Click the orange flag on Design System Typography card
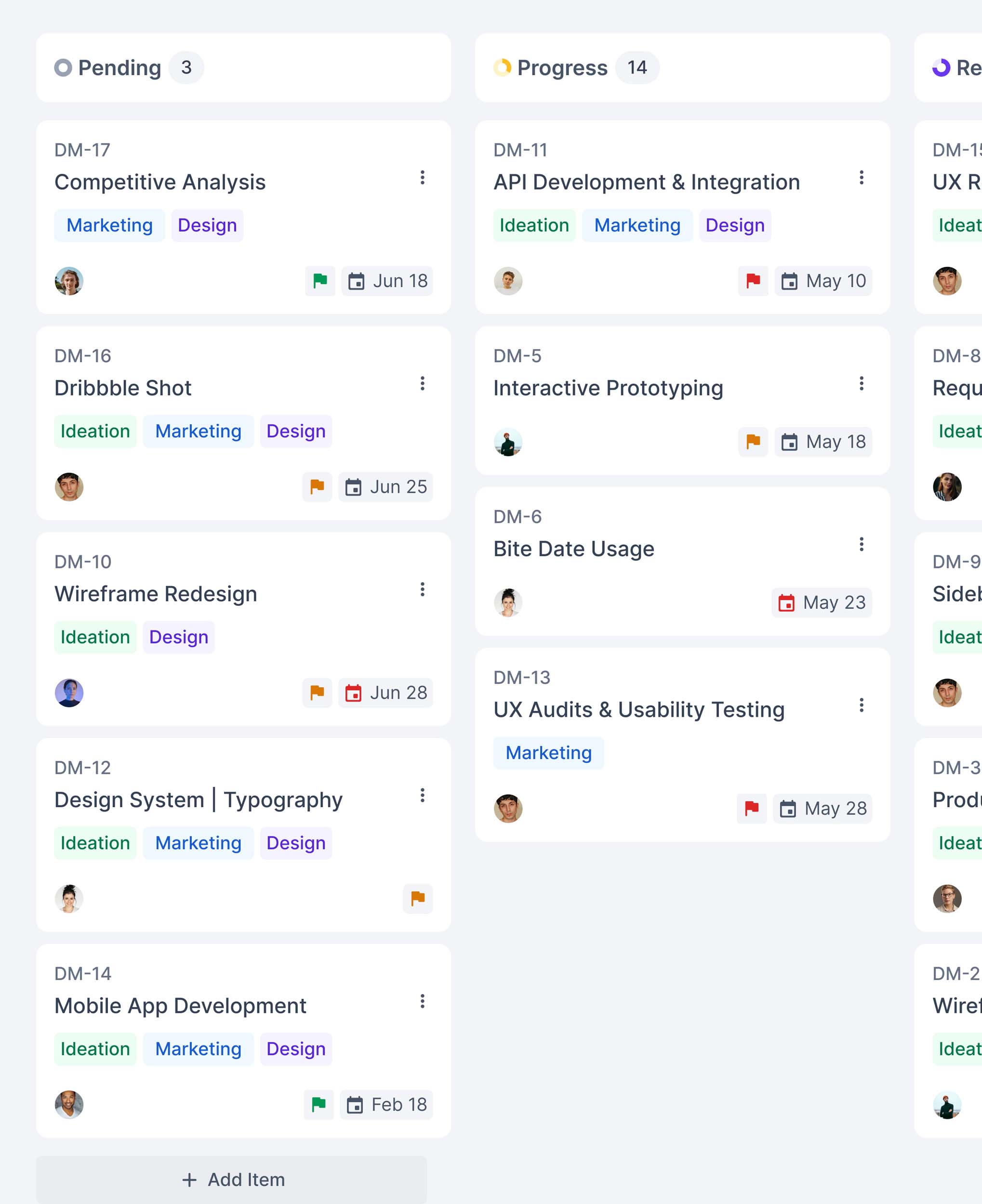Viewport: 982px width, 1204px height. click(x=417, y=898)
